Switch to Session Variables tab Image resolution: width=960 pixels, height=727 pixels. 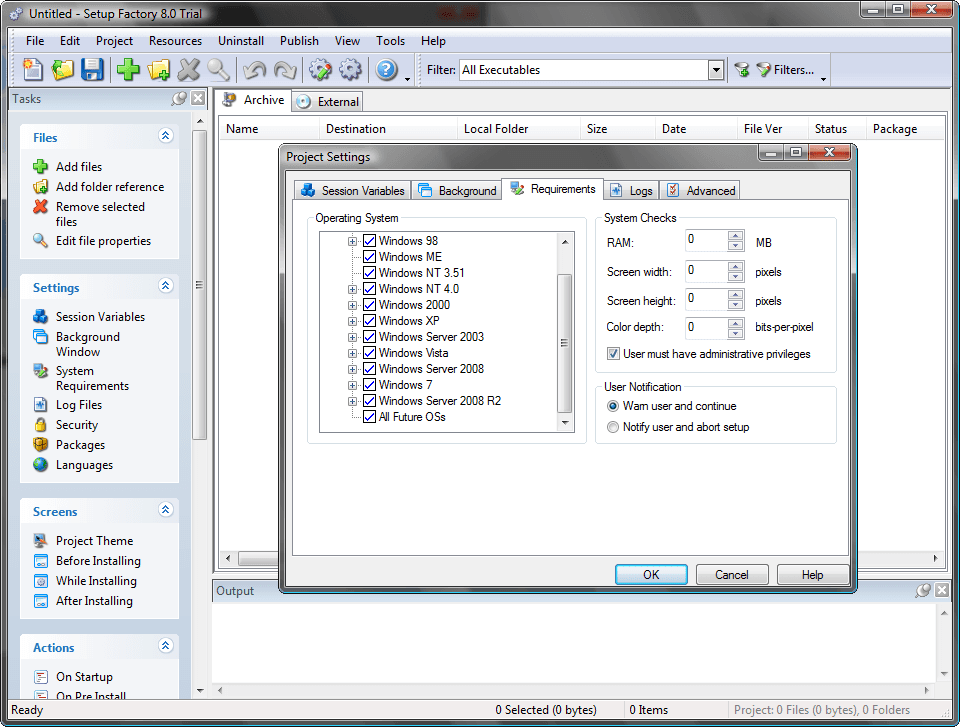353,190
